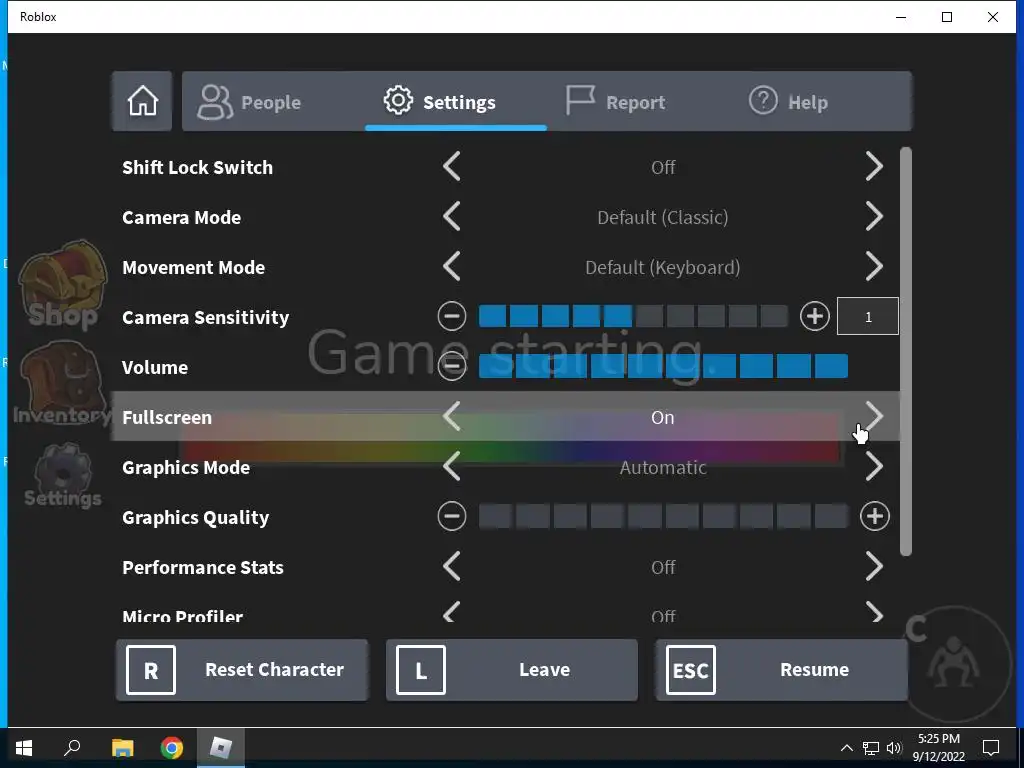This screenshot has height=768, width=1024.
Task: Click the Roblox taskbar icon
Action: [221, 748]
